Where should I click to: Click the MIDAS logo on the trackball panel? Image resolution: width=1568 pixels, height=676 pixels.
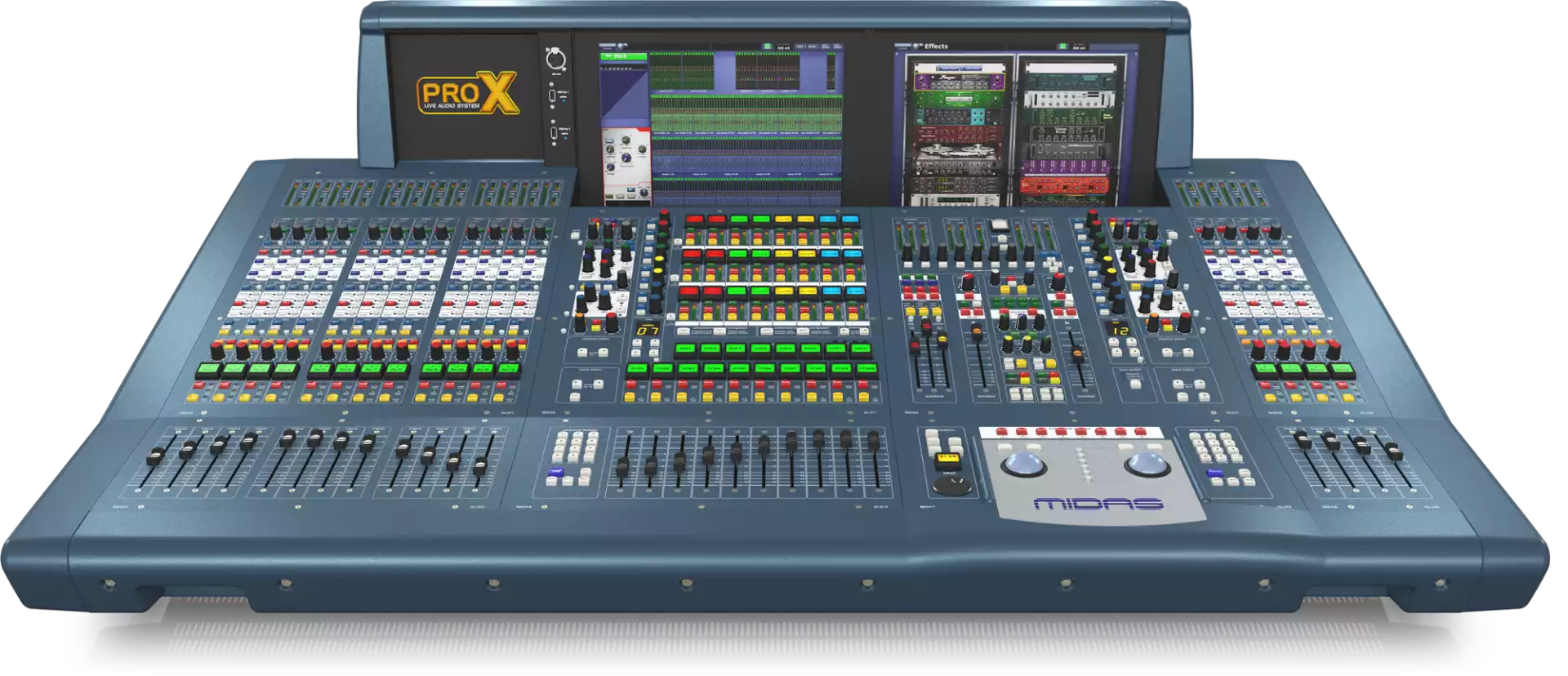[1098, 504]
